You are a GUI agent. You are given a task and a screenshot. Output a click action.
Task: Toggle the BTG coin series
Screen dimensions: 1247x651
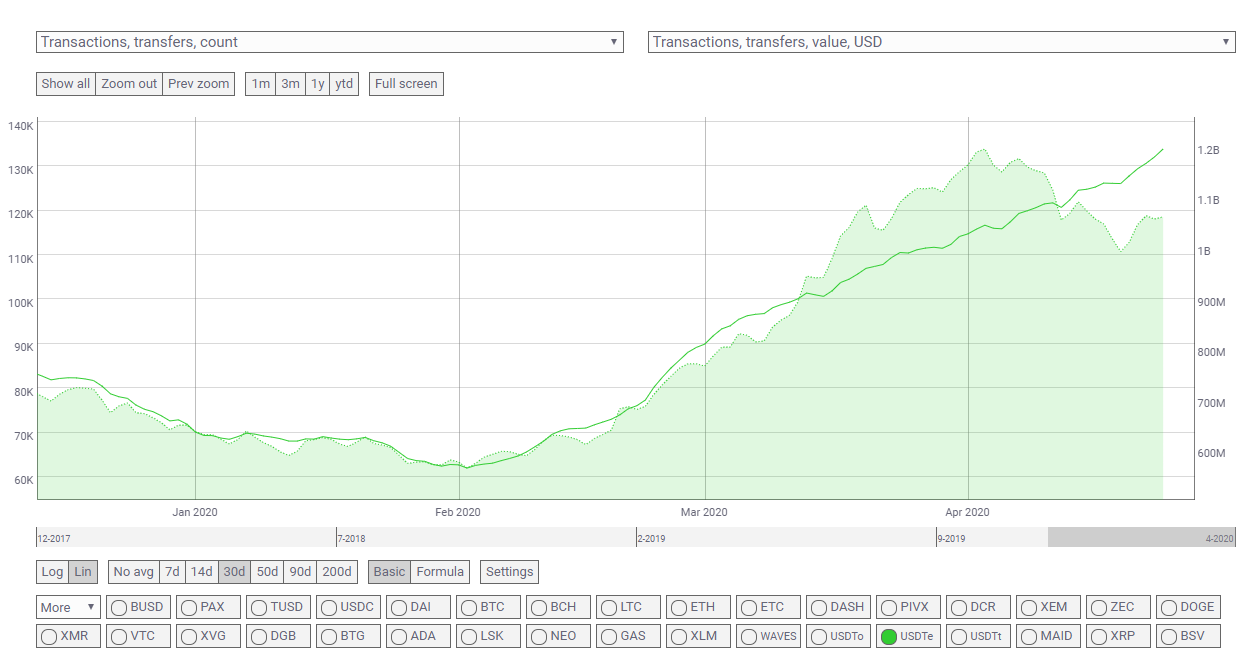tap(349, 636)
